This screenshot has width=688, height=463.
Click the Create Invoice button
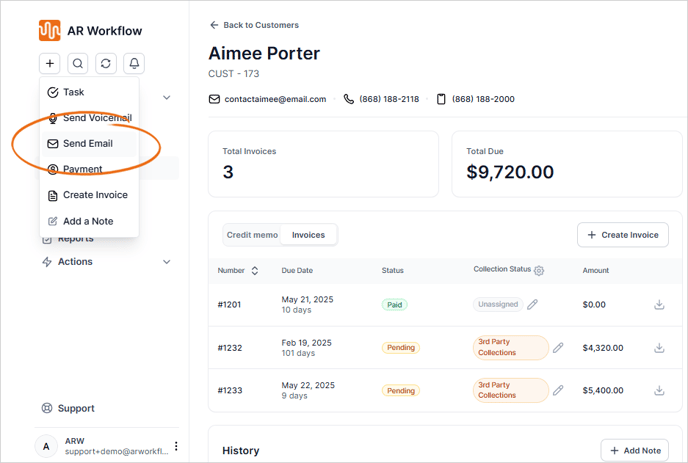pyautogui.click(x=622, y=235)
